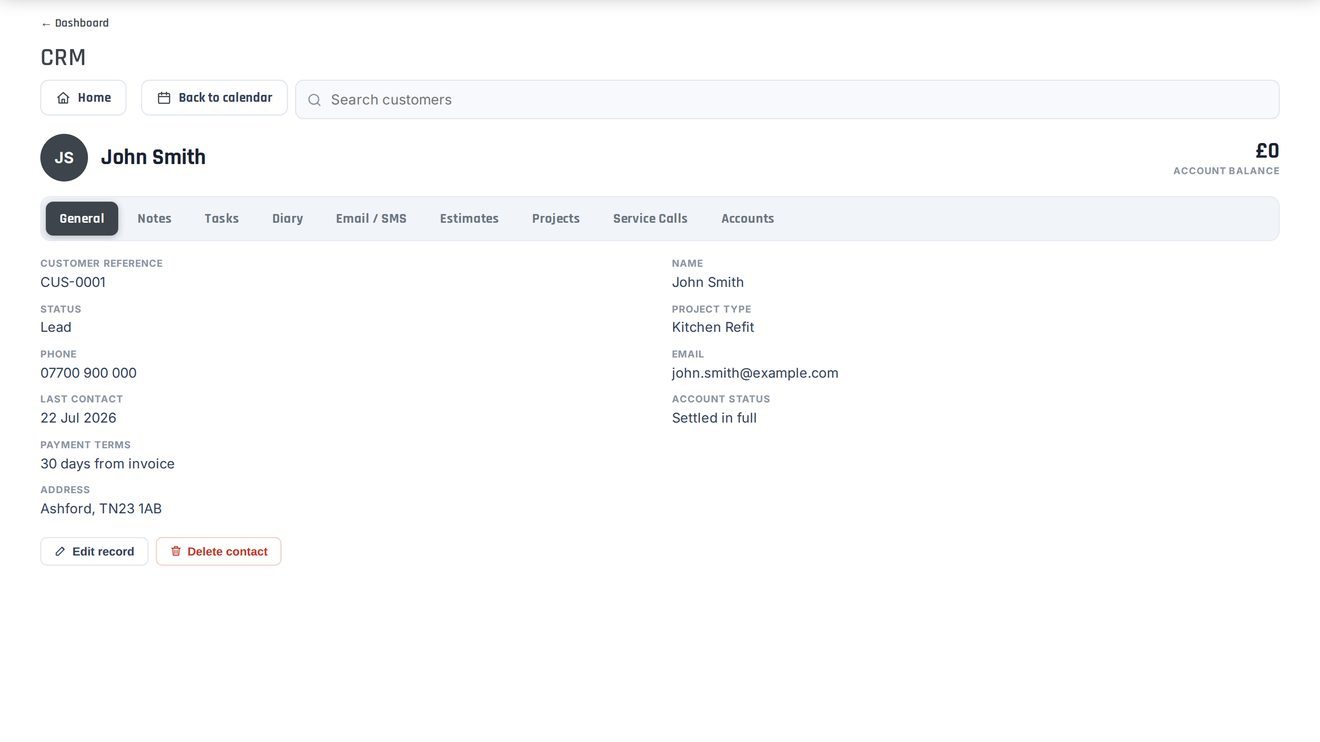The height and width of the screenshot is (742, 1320).
Task: Show the Estimates tab
Action: [x=469, y=219]
